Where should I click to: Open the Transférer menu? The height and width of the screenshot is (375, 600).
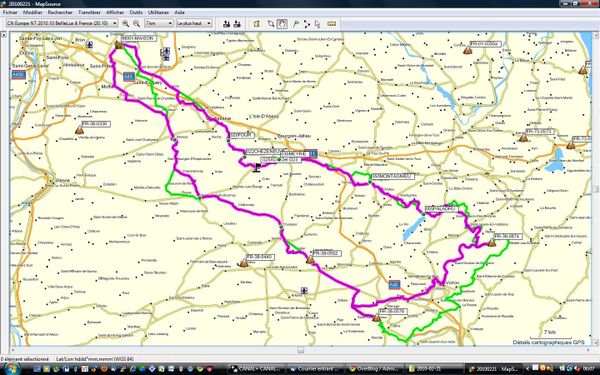point(89,12)
